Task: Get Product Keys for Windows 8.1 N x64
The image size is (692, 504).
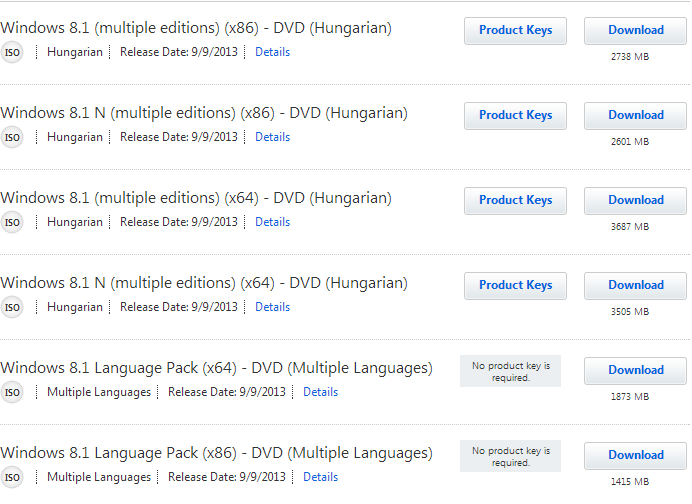Action: click(x=515, y=286)
